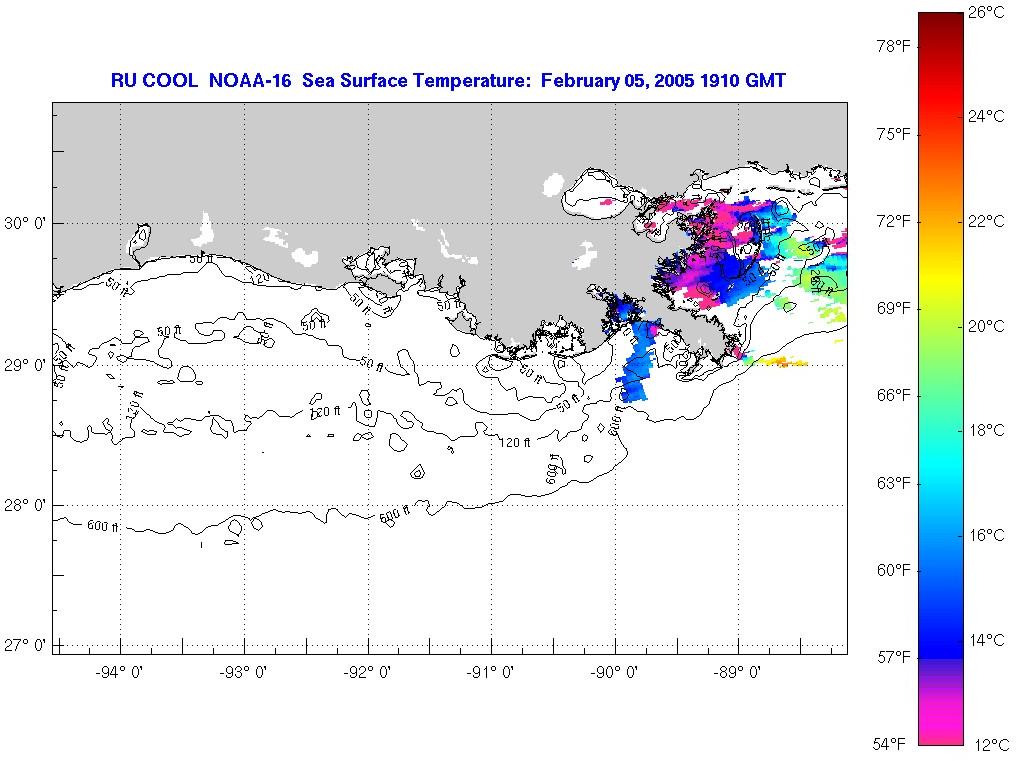Click the 60°F Fahrenheit scale label

(894, 570)
